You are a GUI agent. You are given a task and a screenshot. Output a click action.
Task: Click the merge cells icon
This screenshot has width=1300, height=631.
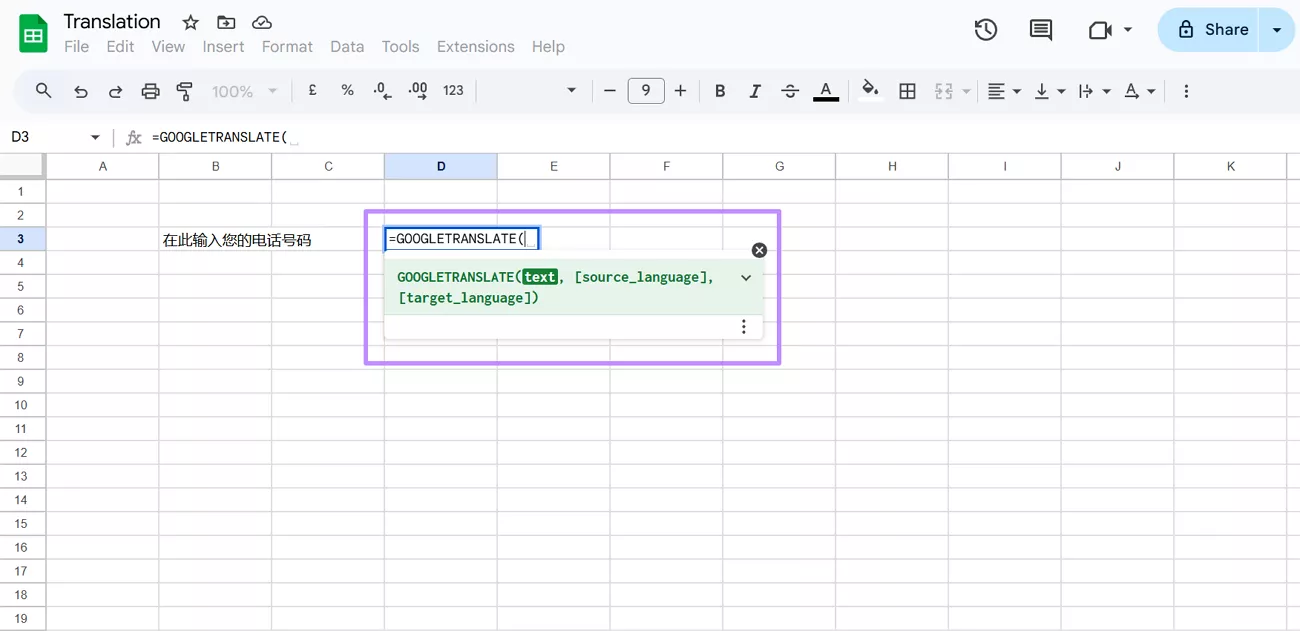click(x=943, y=91)
